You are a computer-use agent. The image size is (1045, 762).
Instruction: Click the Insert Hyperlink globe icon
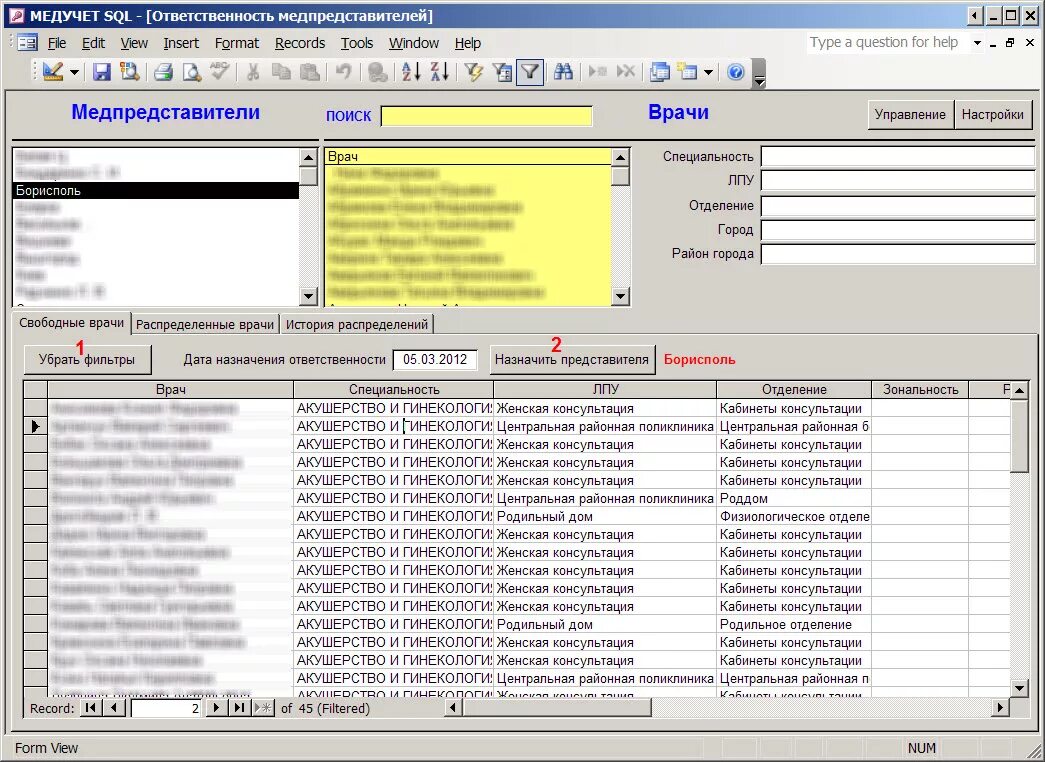(378, 71)
